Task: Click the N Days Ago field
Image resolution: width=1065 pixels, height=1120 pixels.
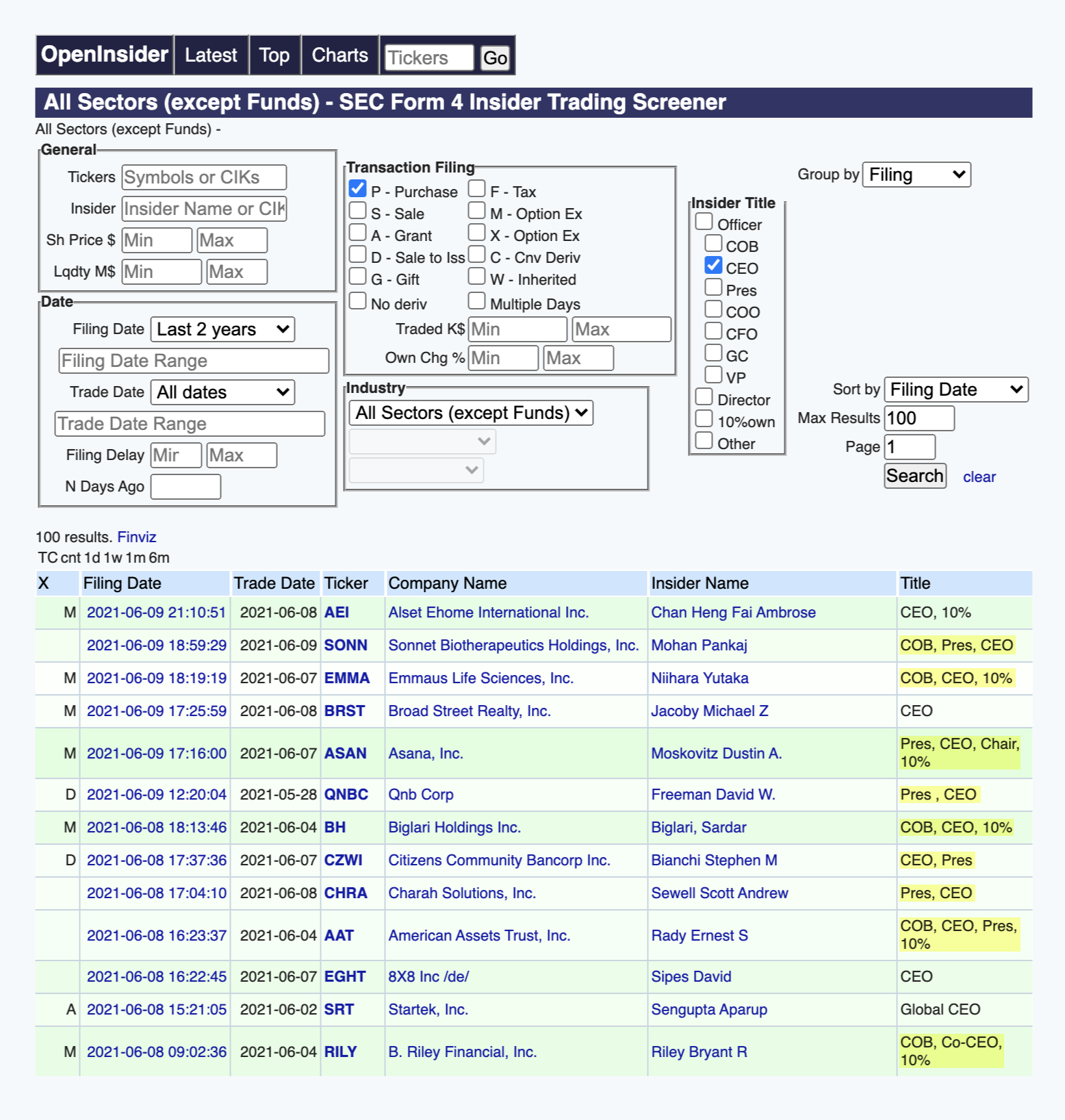Action: coord(185,487)
